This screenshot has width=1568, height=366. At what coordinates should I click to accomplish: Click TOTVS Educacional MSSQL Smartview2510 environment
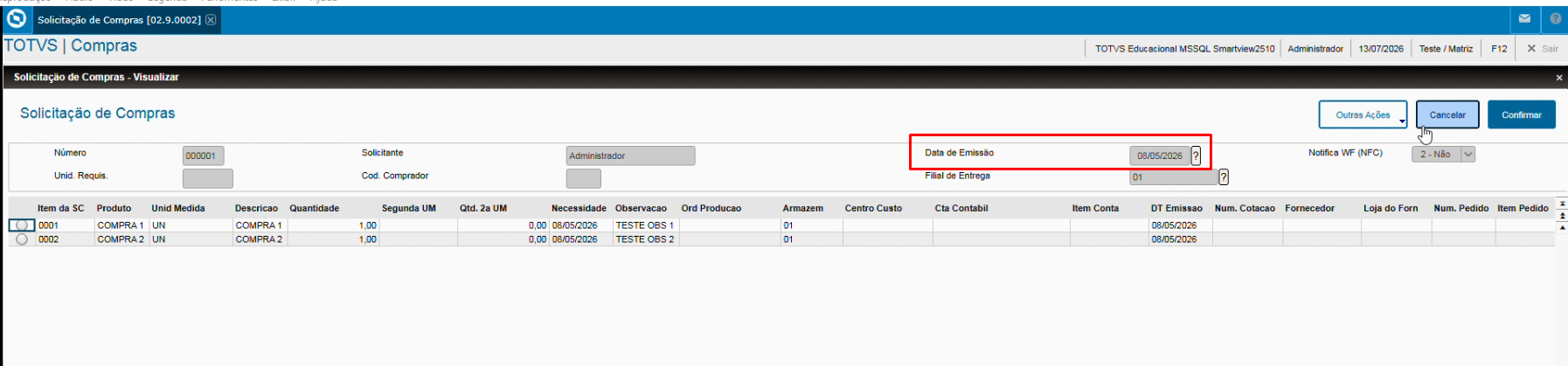1185,49
